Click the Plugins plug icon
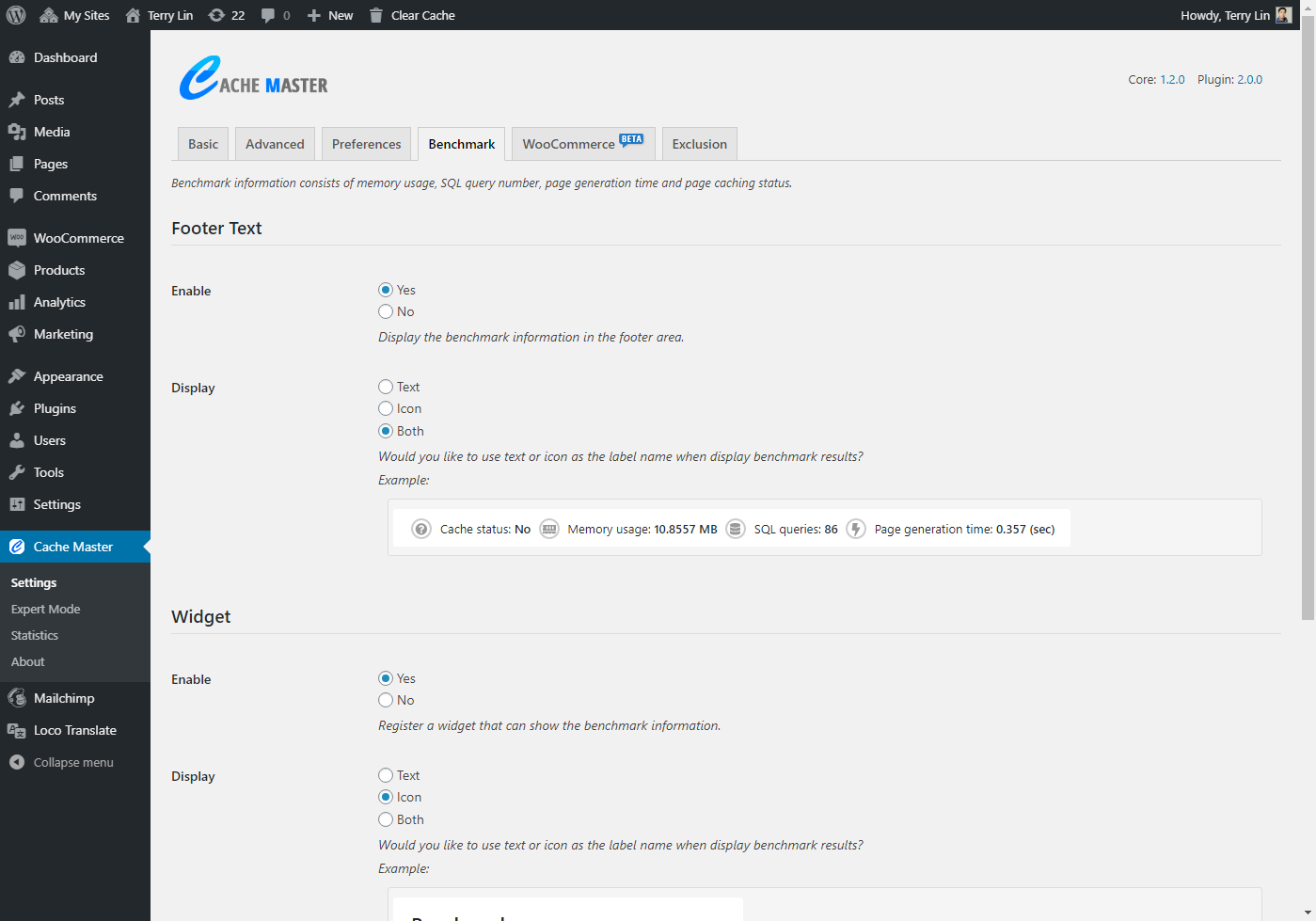The height and width of the screenshot is (921, 1316). (x=17, y=408)
